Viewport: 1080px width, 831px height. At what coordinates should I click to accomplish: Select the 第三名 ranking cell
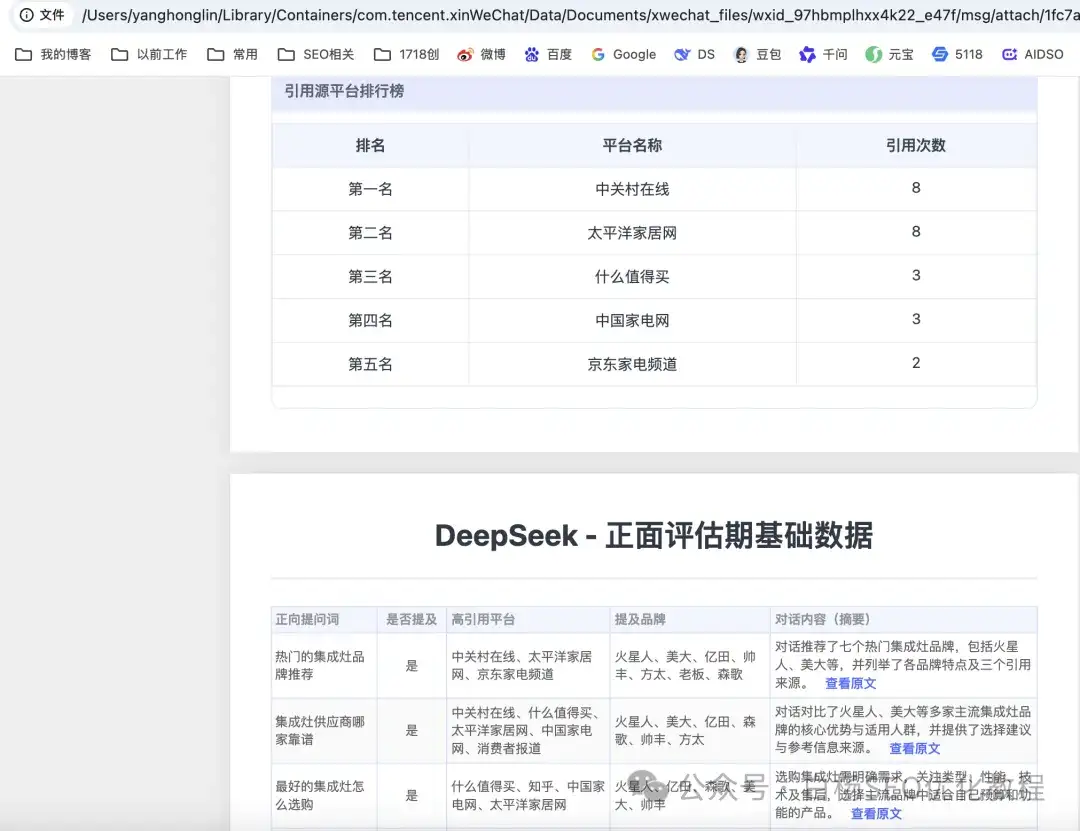(x=370, y=276)
